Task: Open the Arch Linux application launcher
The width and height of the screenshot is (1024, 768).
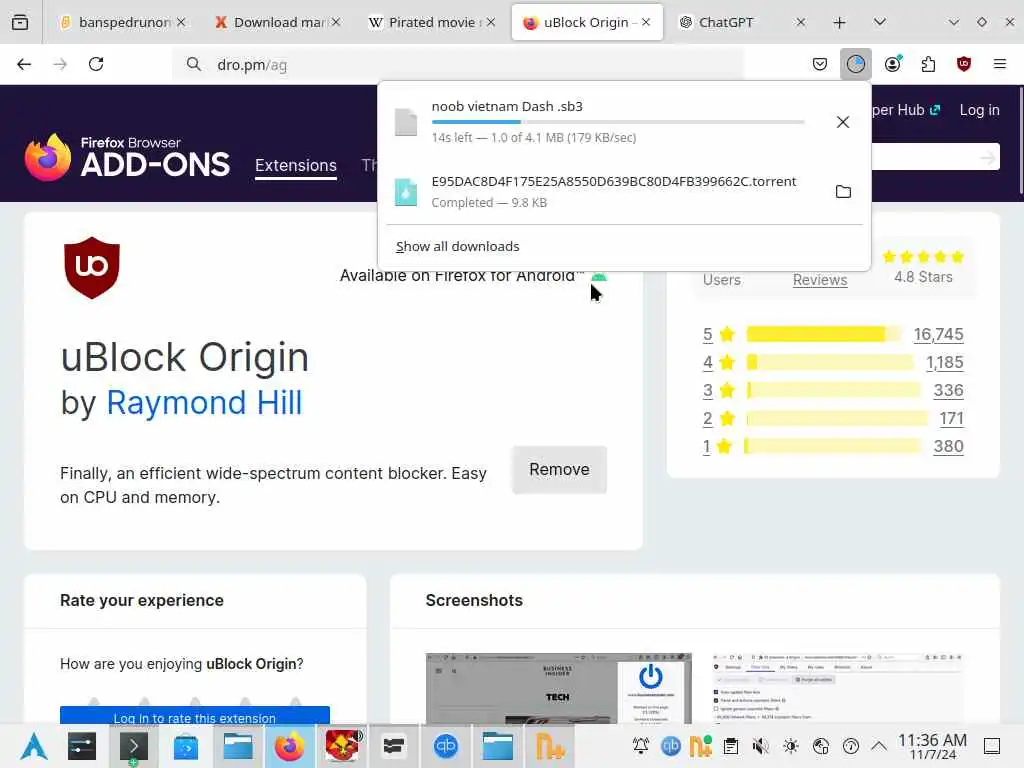Action: point(34,746)
